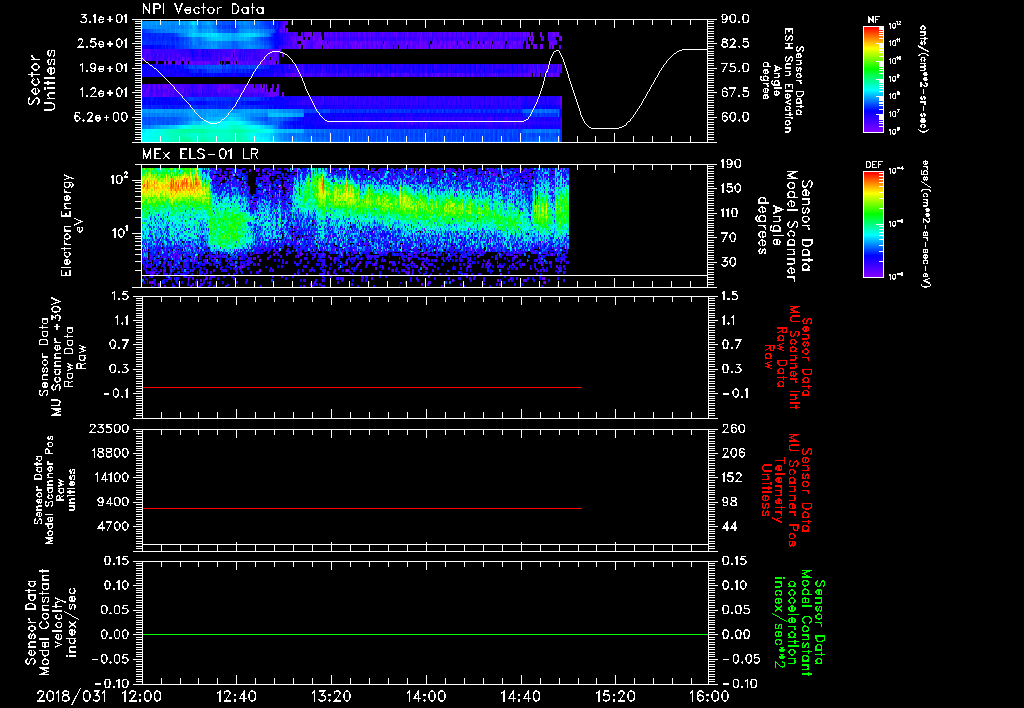Click the ELS electron energy spectrogram
The width and height of the screenshot is (1024, 708).
[x=355, y=225]
